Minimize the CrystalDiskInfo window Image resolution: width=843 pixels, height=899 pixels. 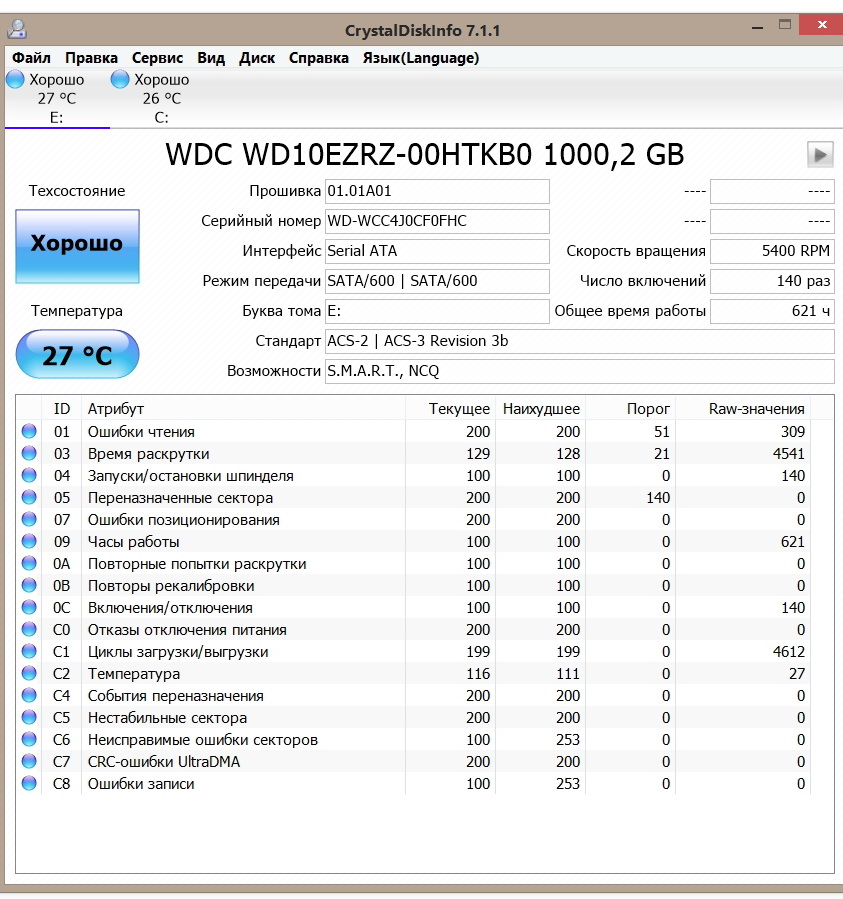tap(757, 26)
